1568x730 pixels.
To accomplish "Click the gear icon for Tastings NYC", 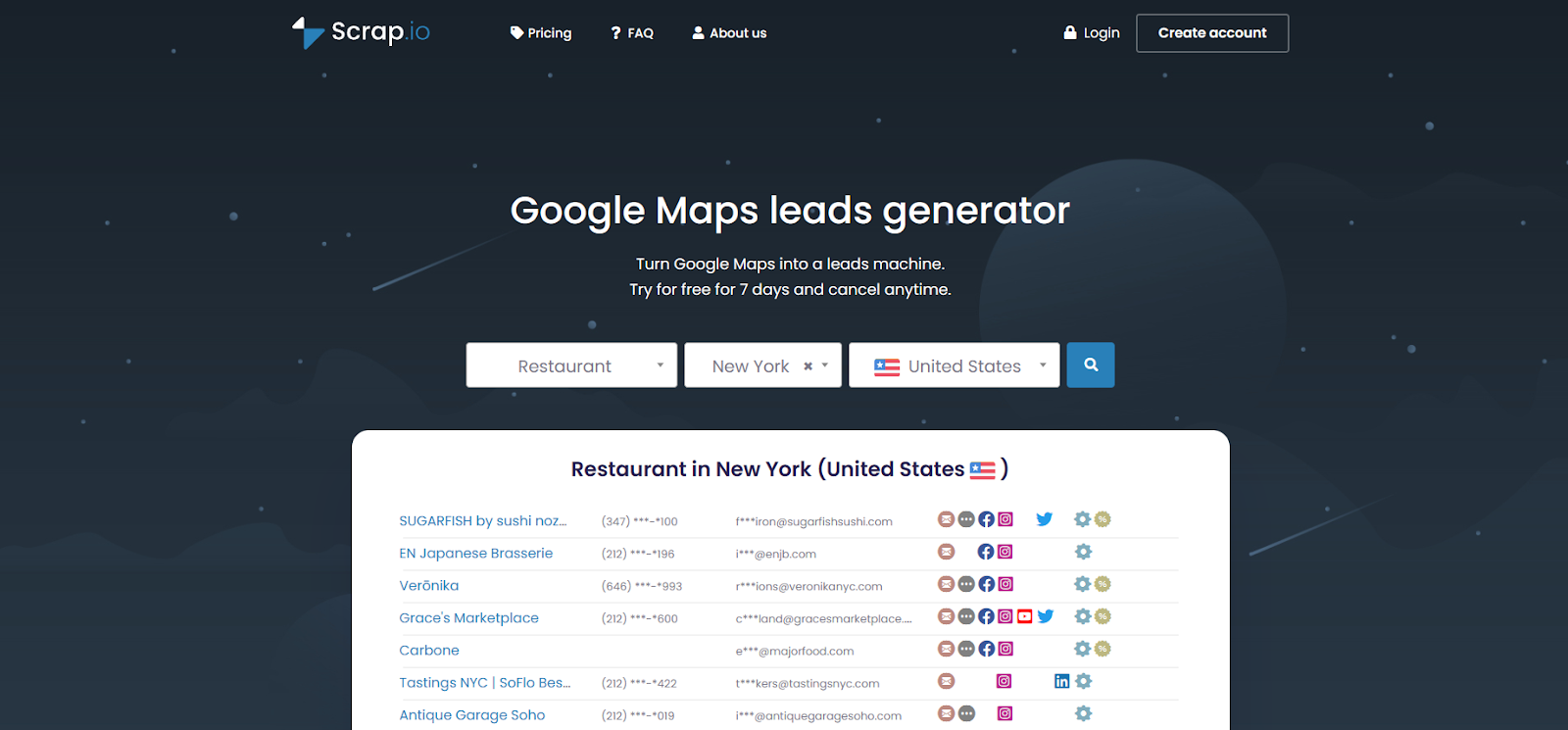I will coord(1083,681).
